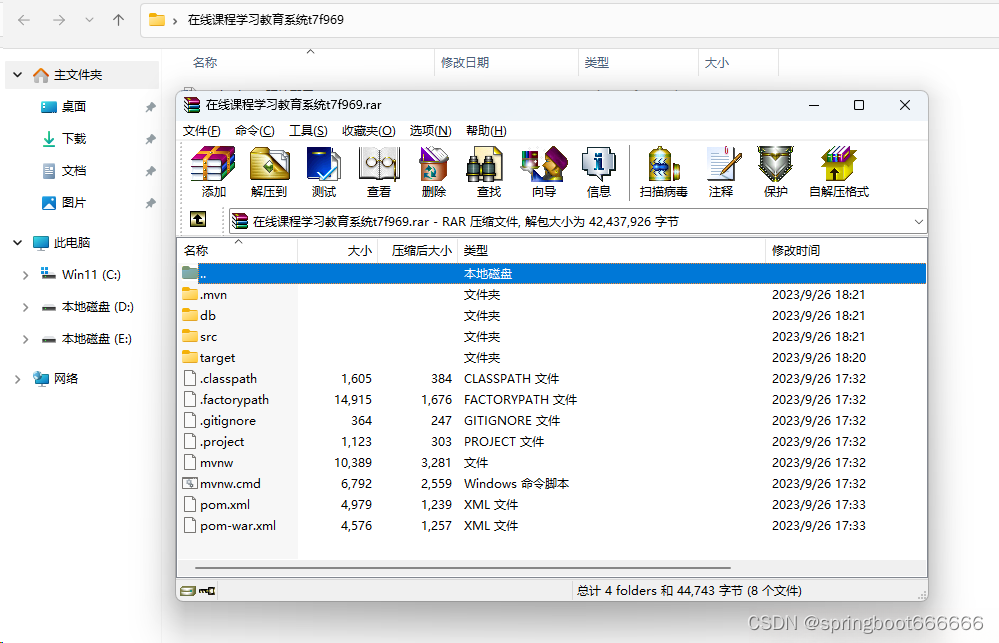Open Desktop (桌面) in Explorer sidebar
This screenshot has height=643, width=999.
[73, 106]
